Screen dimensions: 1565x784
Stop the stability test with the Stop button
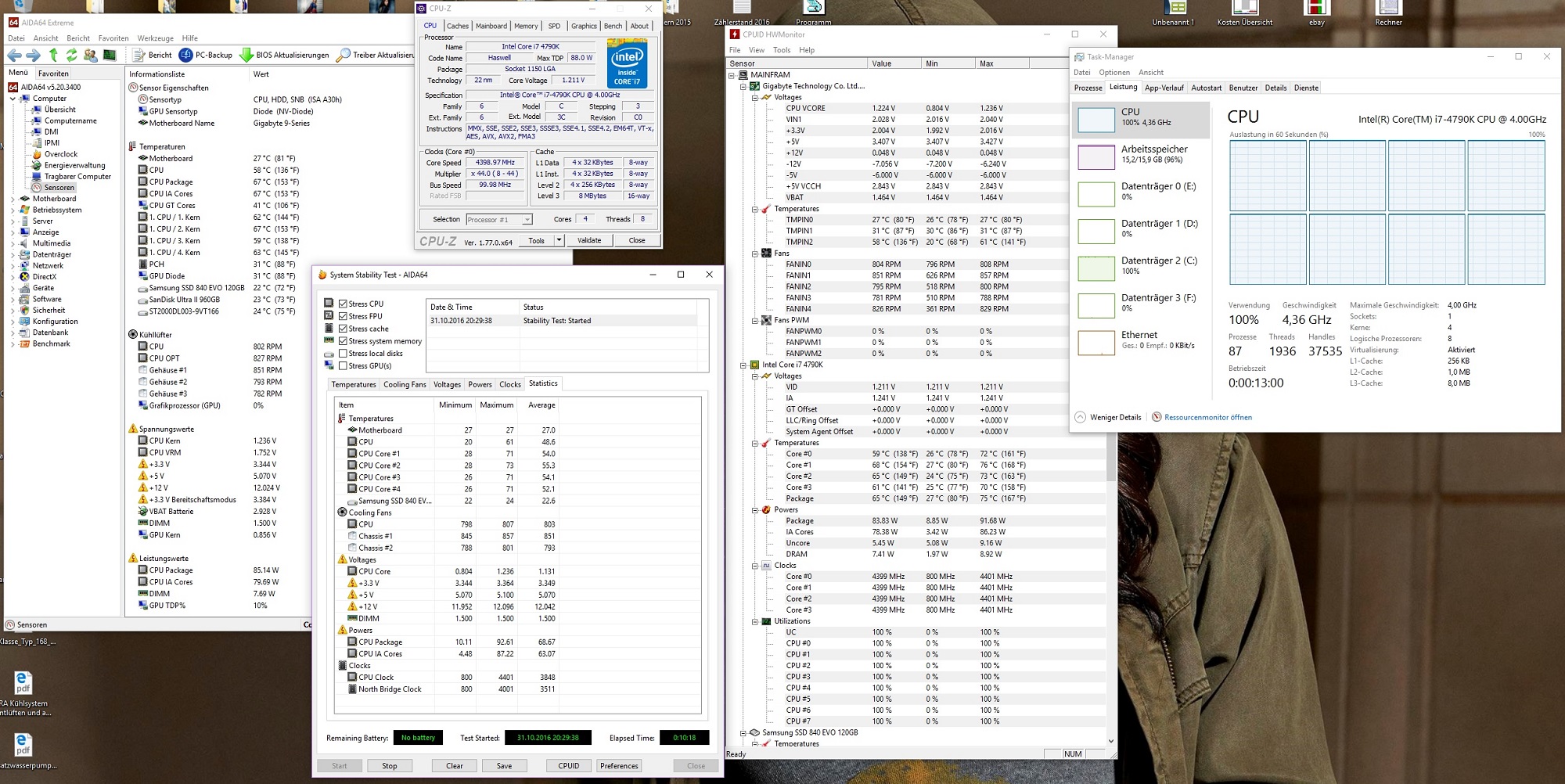click(x=390, y=766)
